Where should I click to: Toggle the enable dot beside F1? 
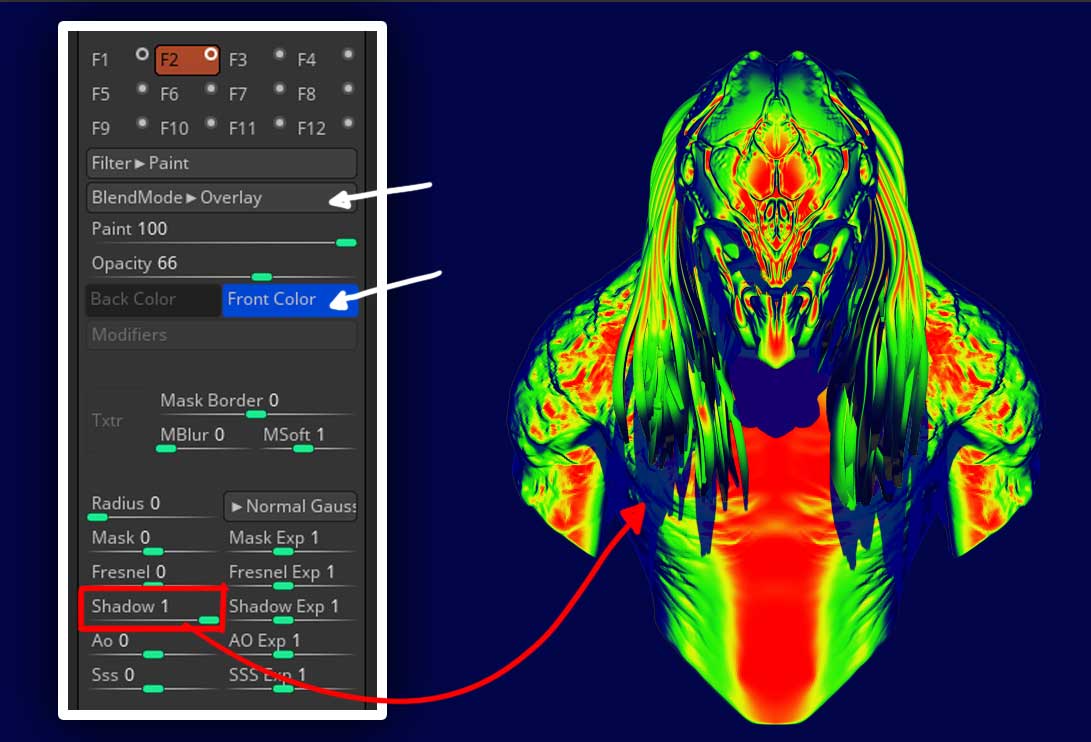click(142, 54)
